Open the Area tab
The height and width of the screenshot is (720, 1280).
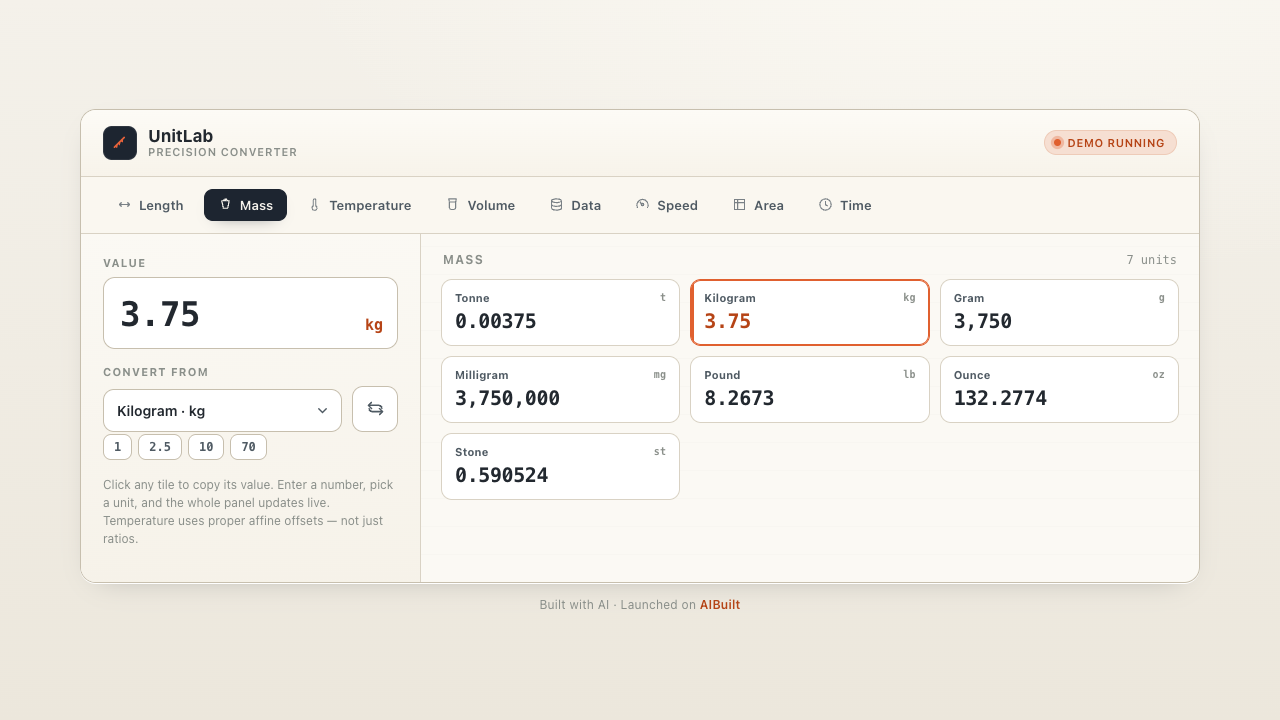[x=758, y=205]
